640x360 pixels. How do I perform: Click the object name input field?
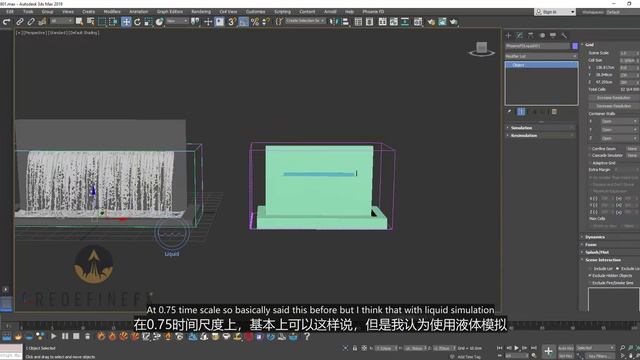coord(538,46)
